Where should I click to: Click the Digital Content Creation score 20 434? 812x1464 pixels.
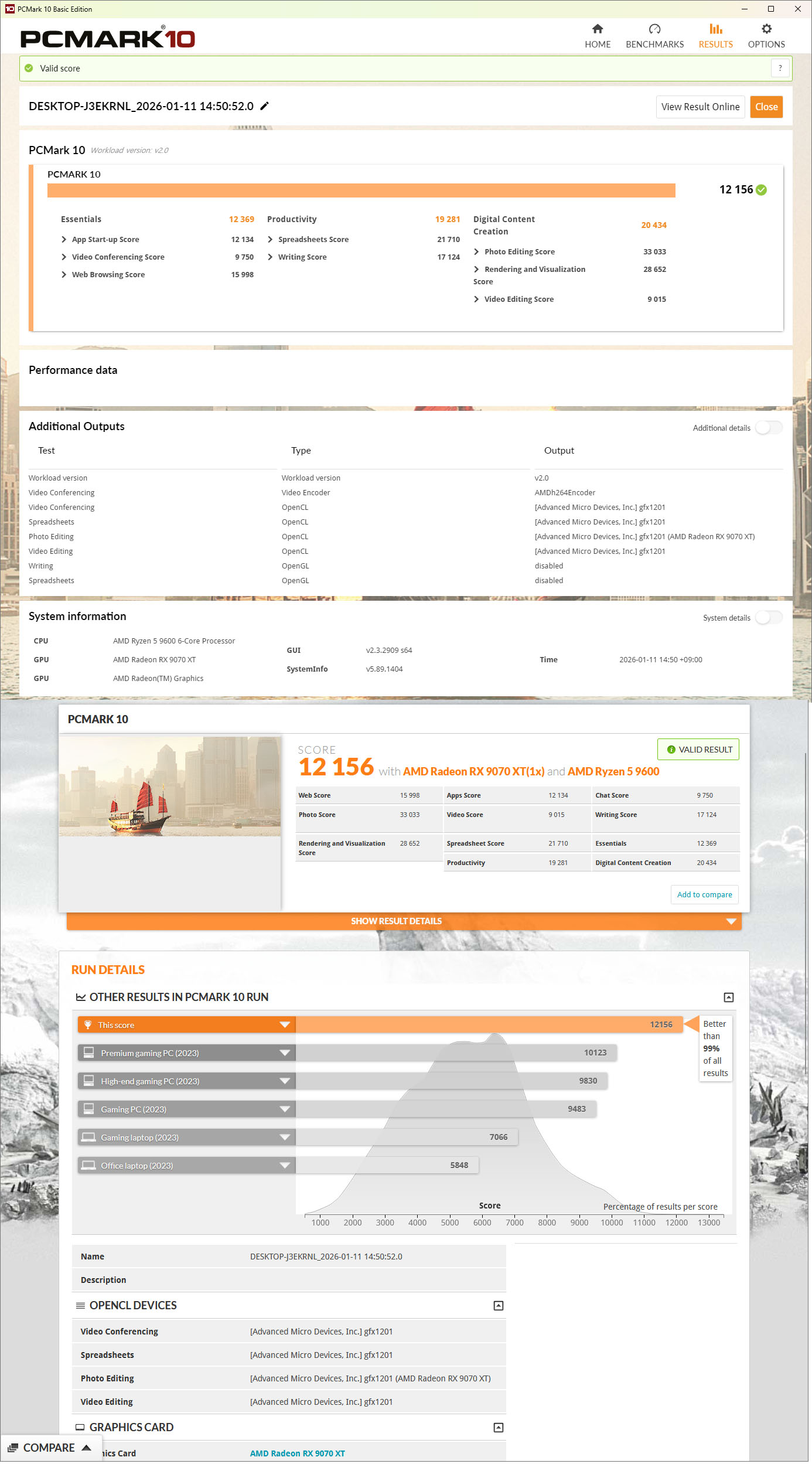[654, 226]
